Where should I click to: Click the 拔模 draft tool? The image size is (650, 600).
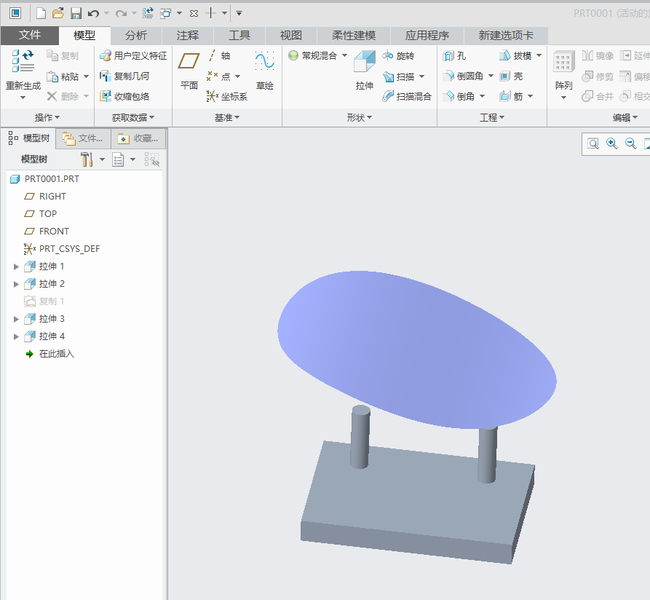tap(516, 56)
